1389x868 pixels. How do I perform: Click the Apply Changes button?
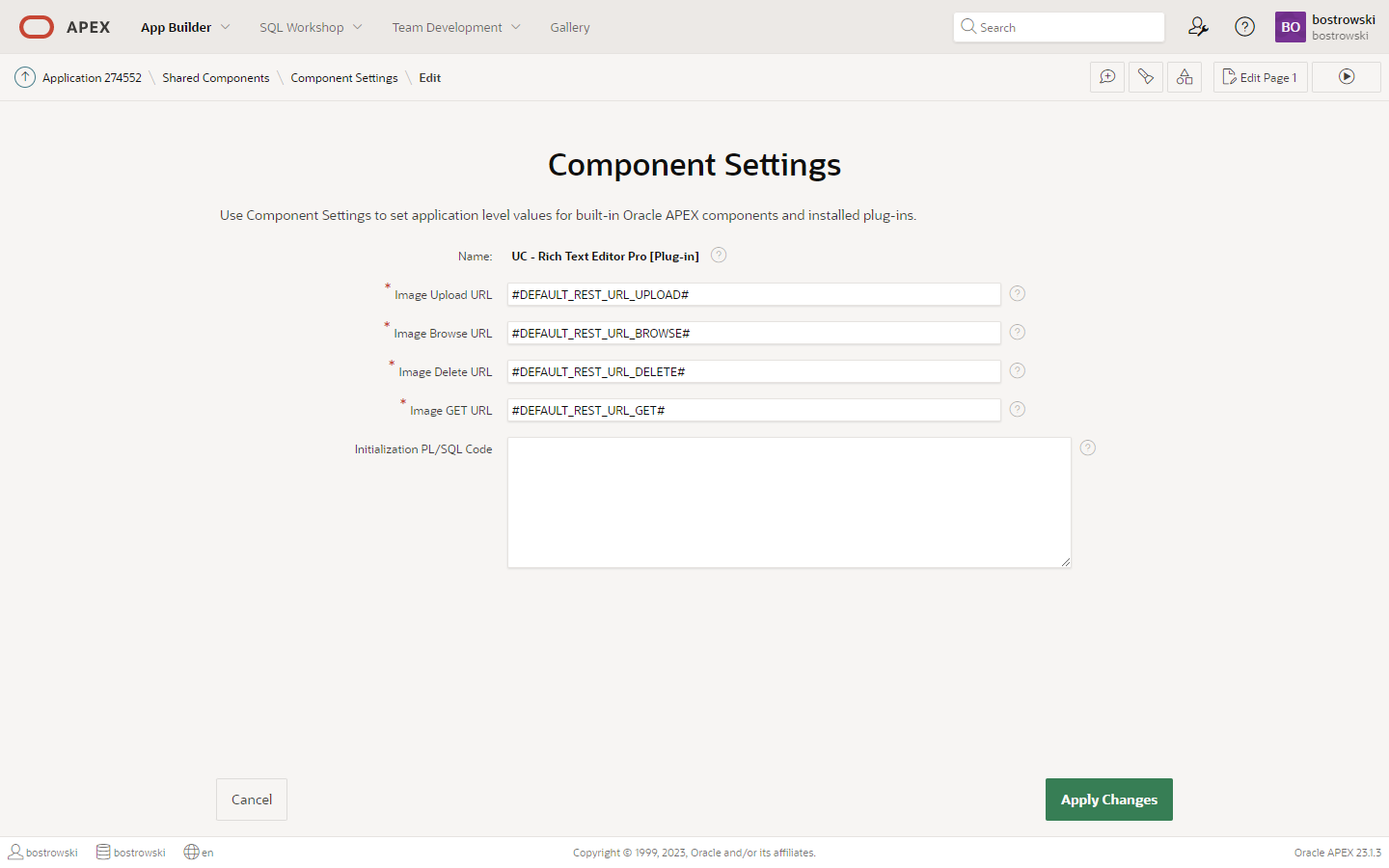coord(1109,800)
